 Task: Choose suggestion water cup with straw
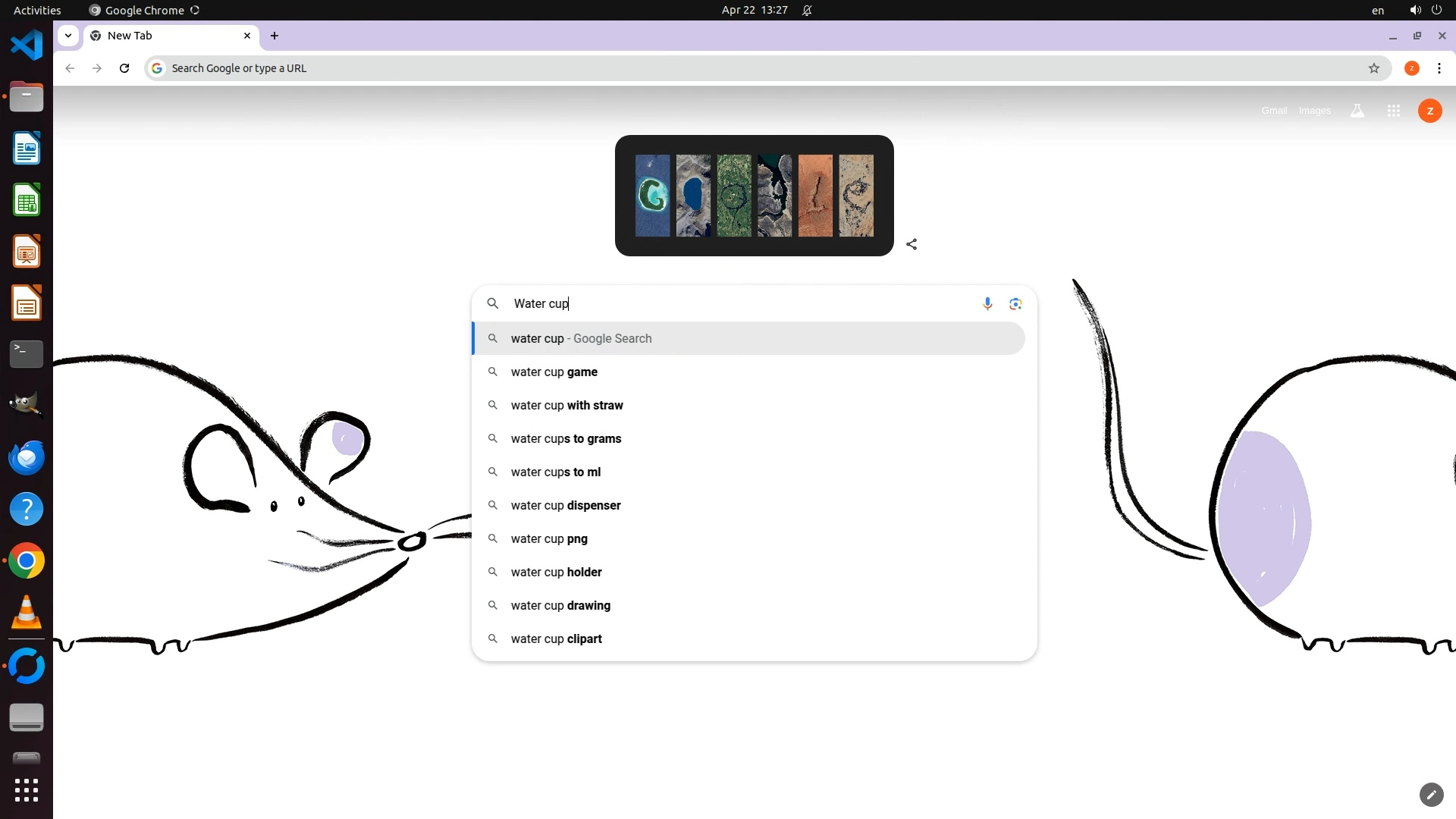click(566, 405)
